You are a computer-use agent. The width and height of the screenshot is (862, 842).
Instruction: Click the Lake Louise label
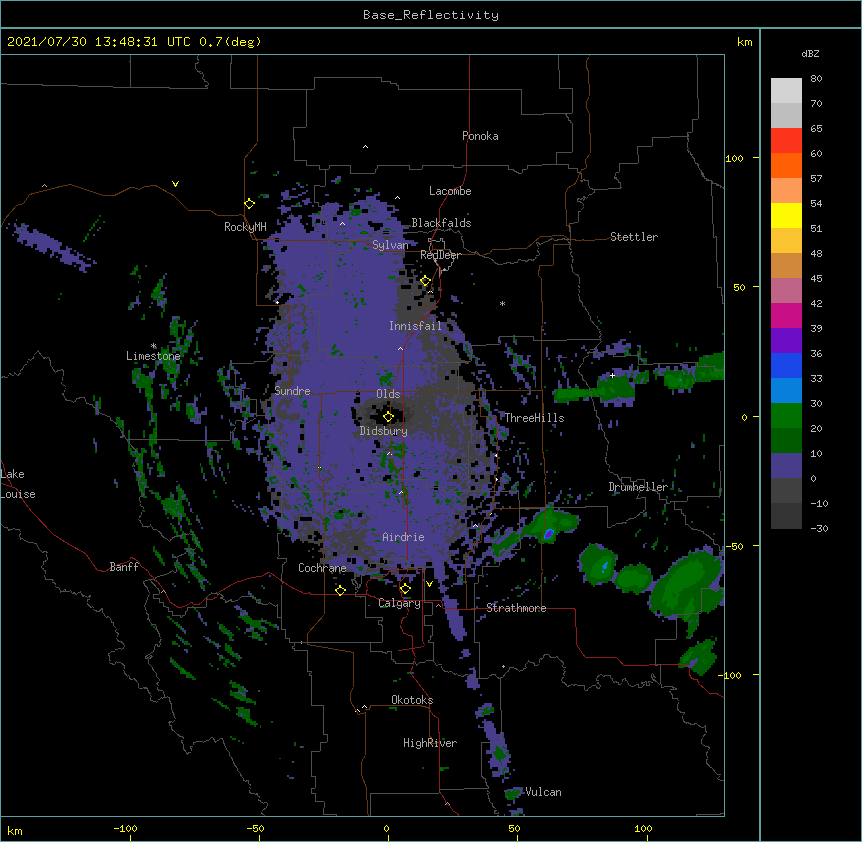[x=18, y=484]
